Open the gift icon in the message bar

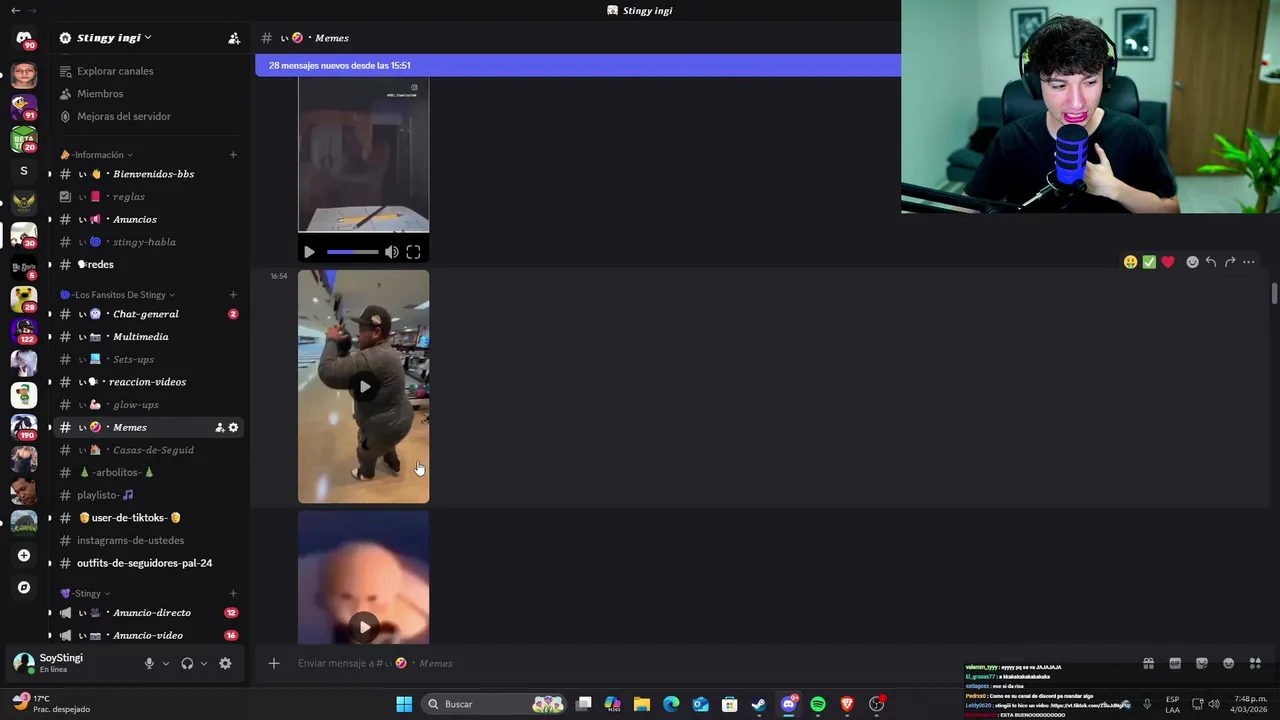coord(1148,663)
